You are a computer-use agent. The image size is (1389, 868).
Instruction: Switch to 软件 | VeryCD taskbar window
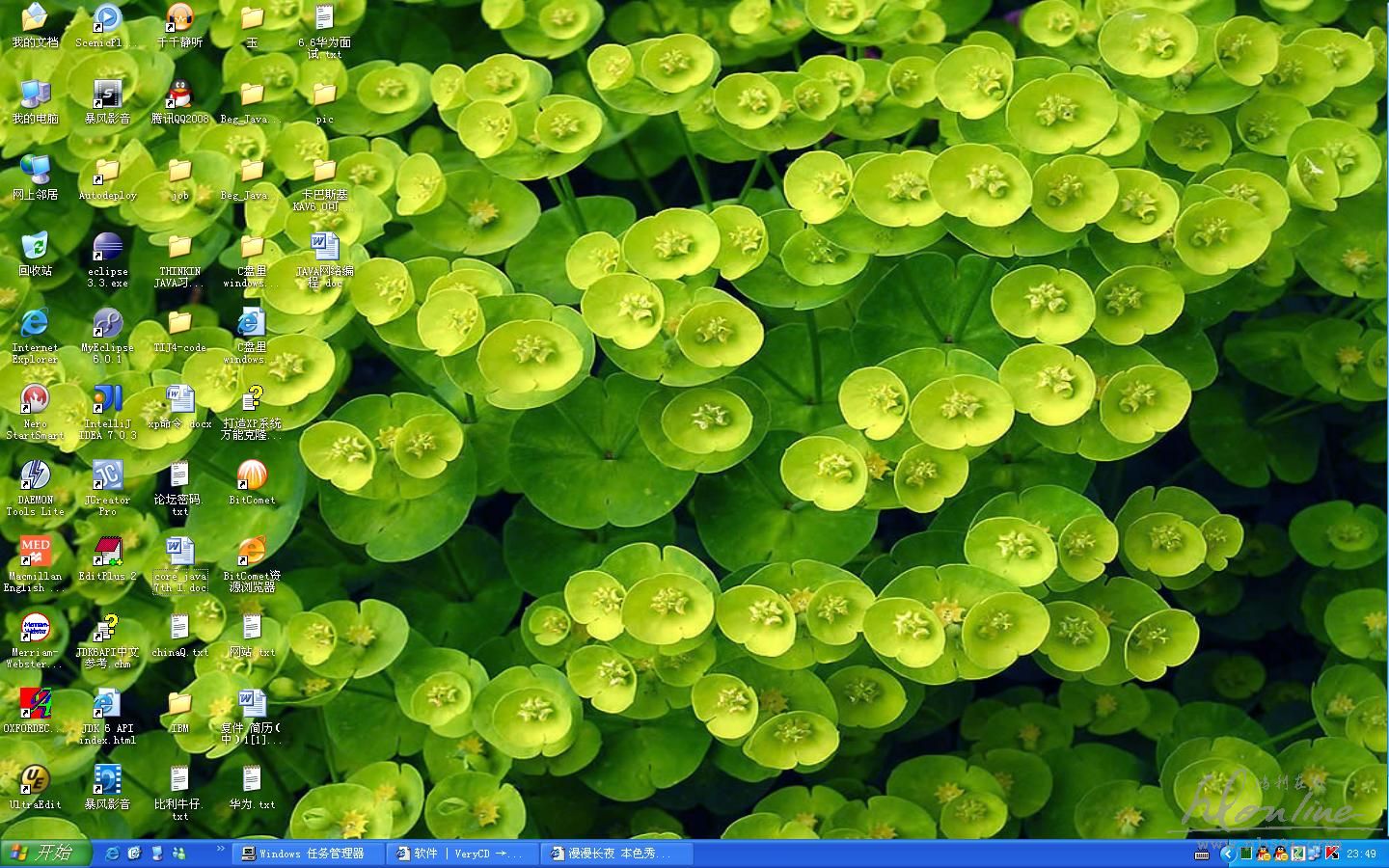(x=462, y=854)
